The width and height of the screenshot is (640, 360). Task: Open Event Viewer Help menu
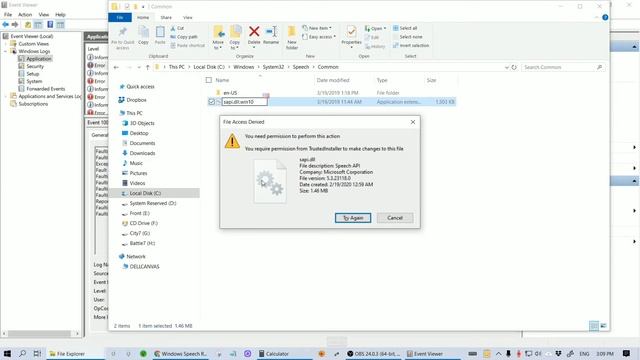pyautogui.click(x=60, y=15)
